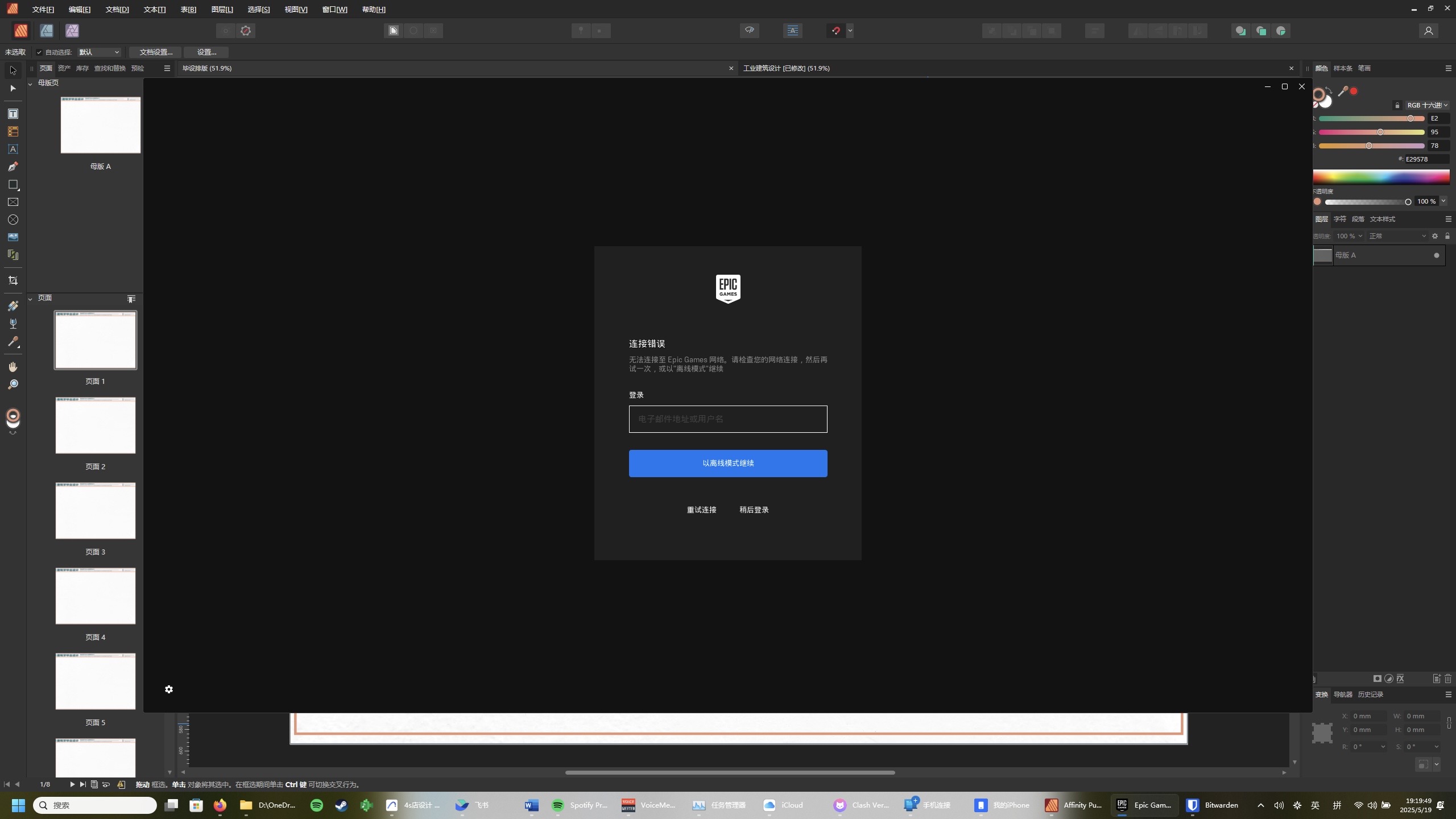
Task: Switch to the 历史记录 tab
Action: [x=1370, y=694]
